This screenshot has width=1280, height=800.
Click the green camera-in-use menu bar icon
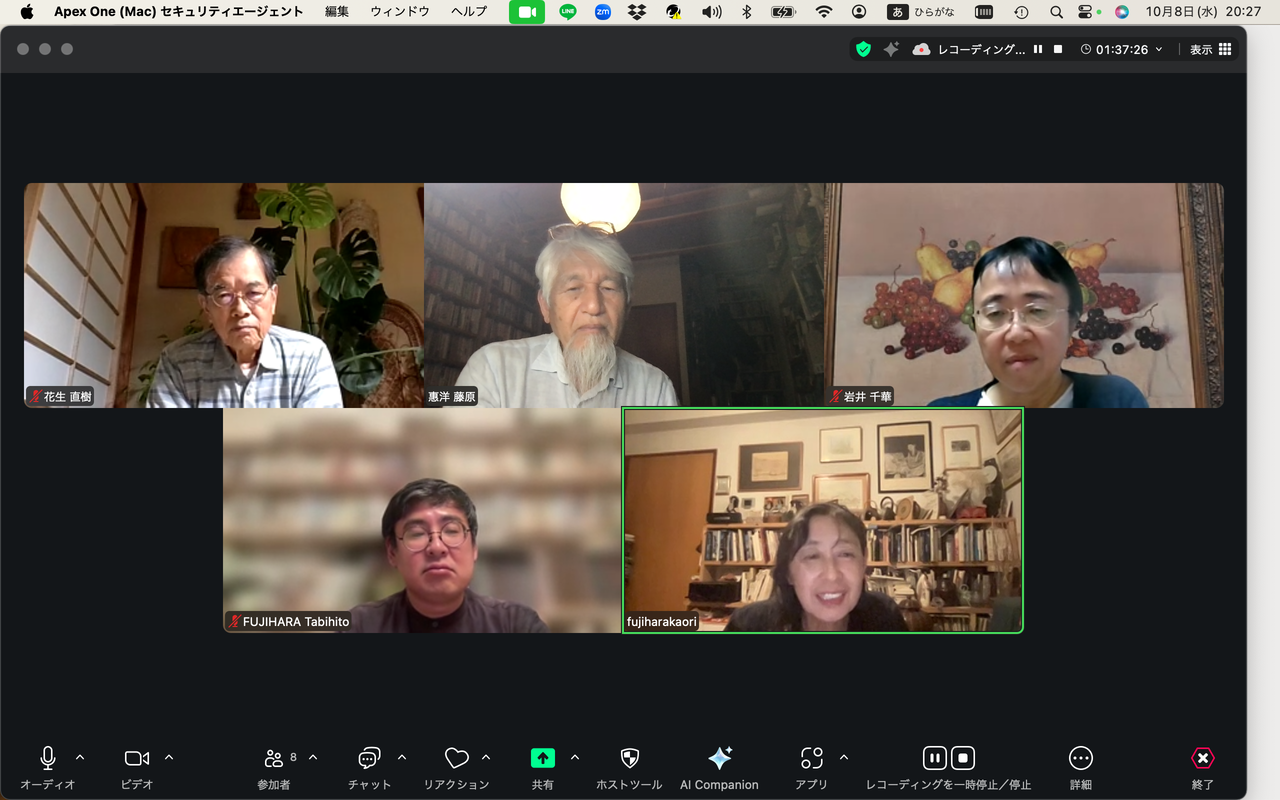coord(527,12)
